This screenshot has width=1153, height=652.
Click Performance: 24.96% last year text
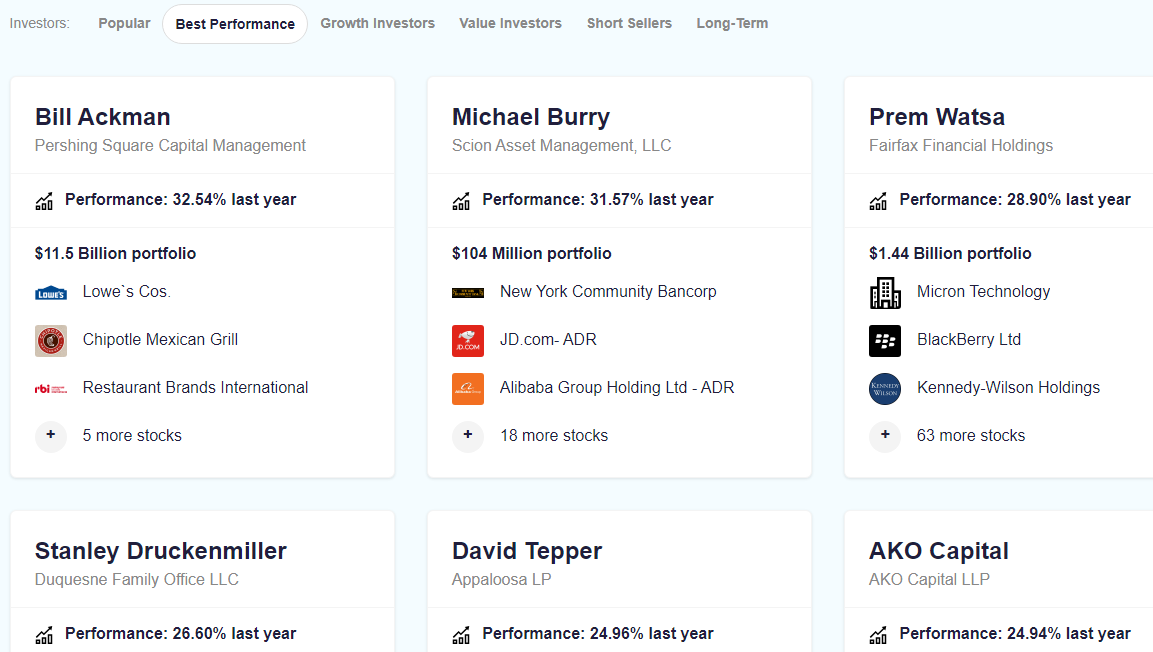click(x=598, y=634)
